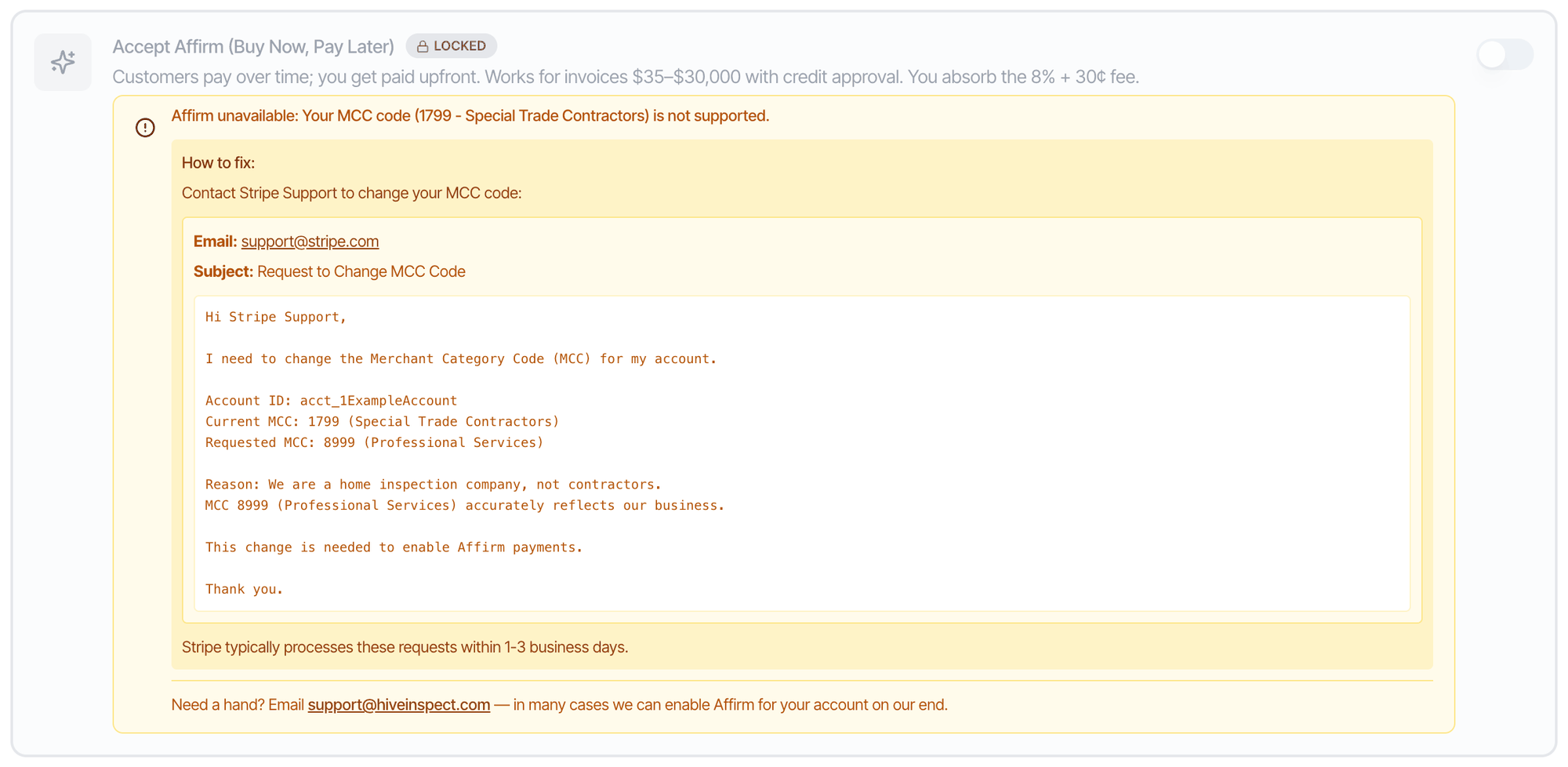Click 'MCC 8999 (Professional Services) accurately reflects' line
Screen dimensions: 1568x767
[x=465, y=505]
